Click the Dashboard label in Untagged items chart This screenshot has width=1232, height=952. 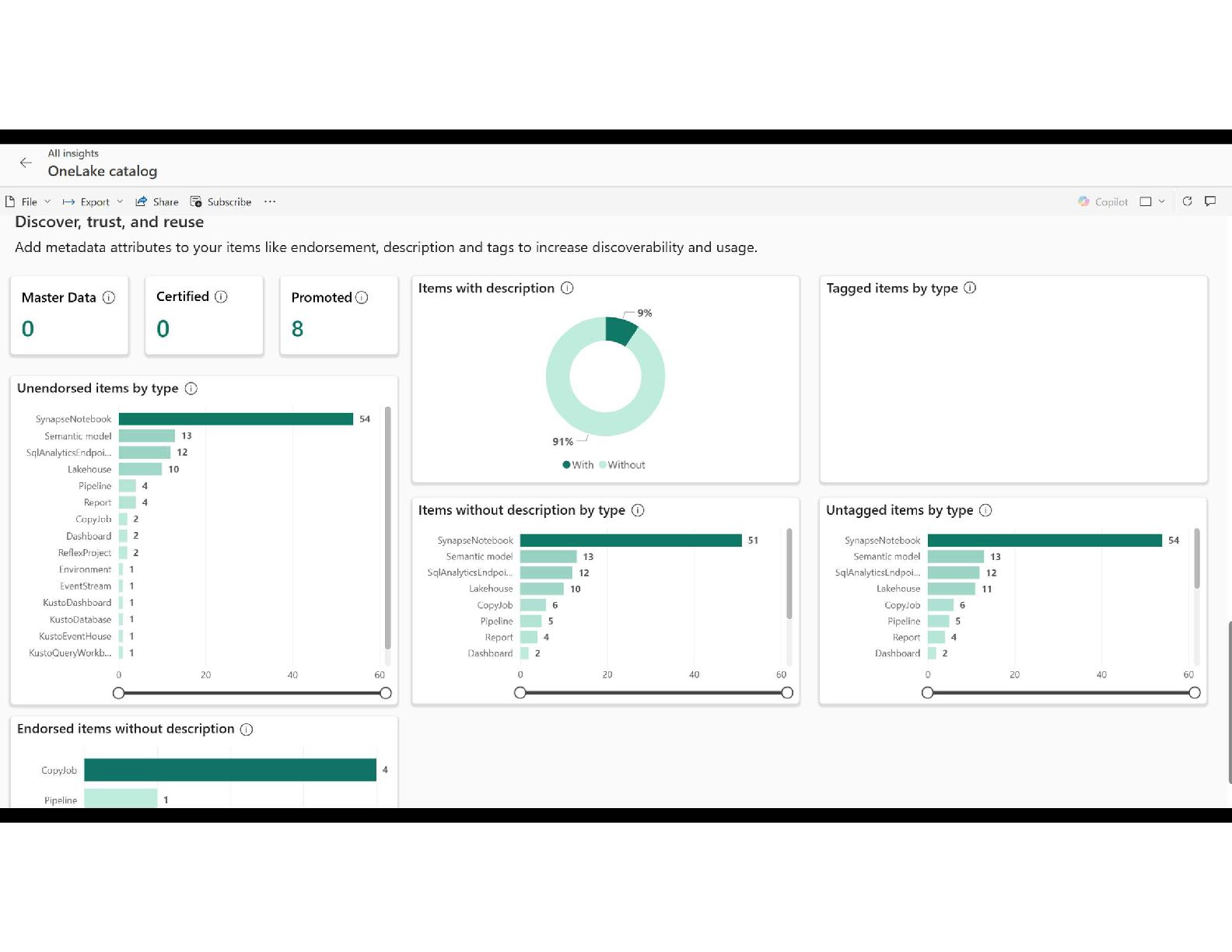898,653
